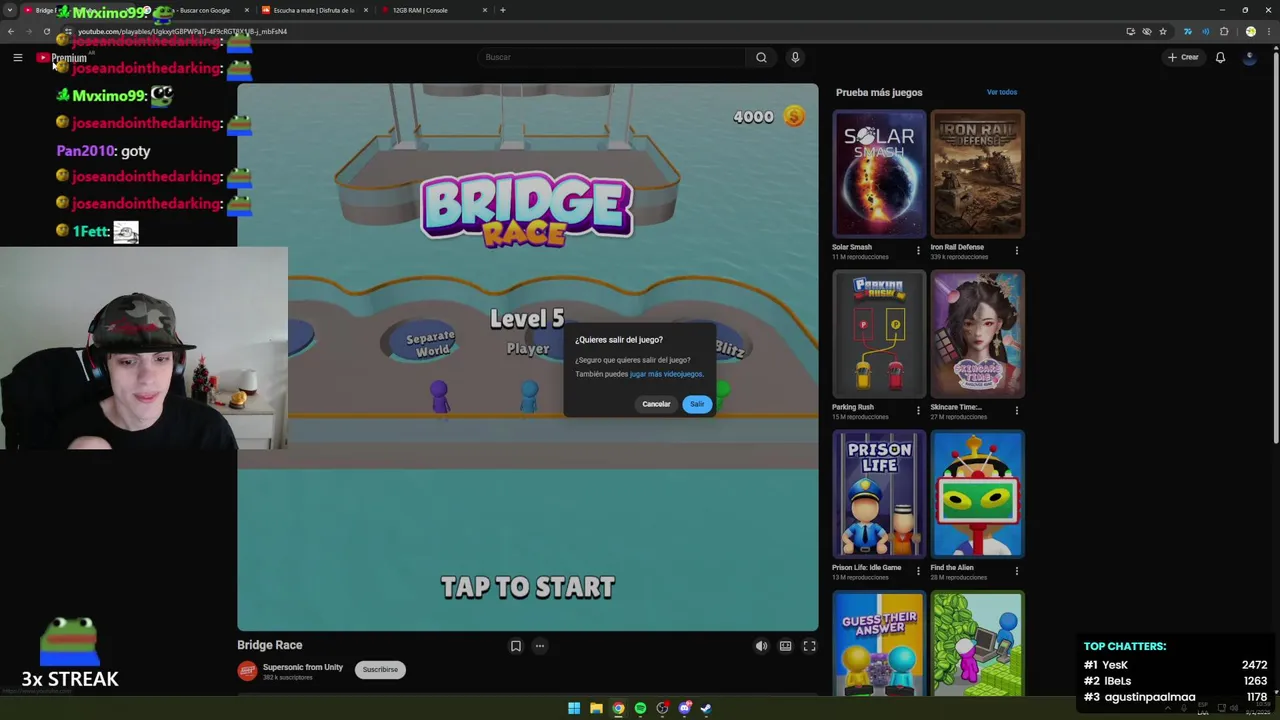Click TAP TO START in the game
This screenshot has width=1280, height=720.
click(x=528, y=587)
